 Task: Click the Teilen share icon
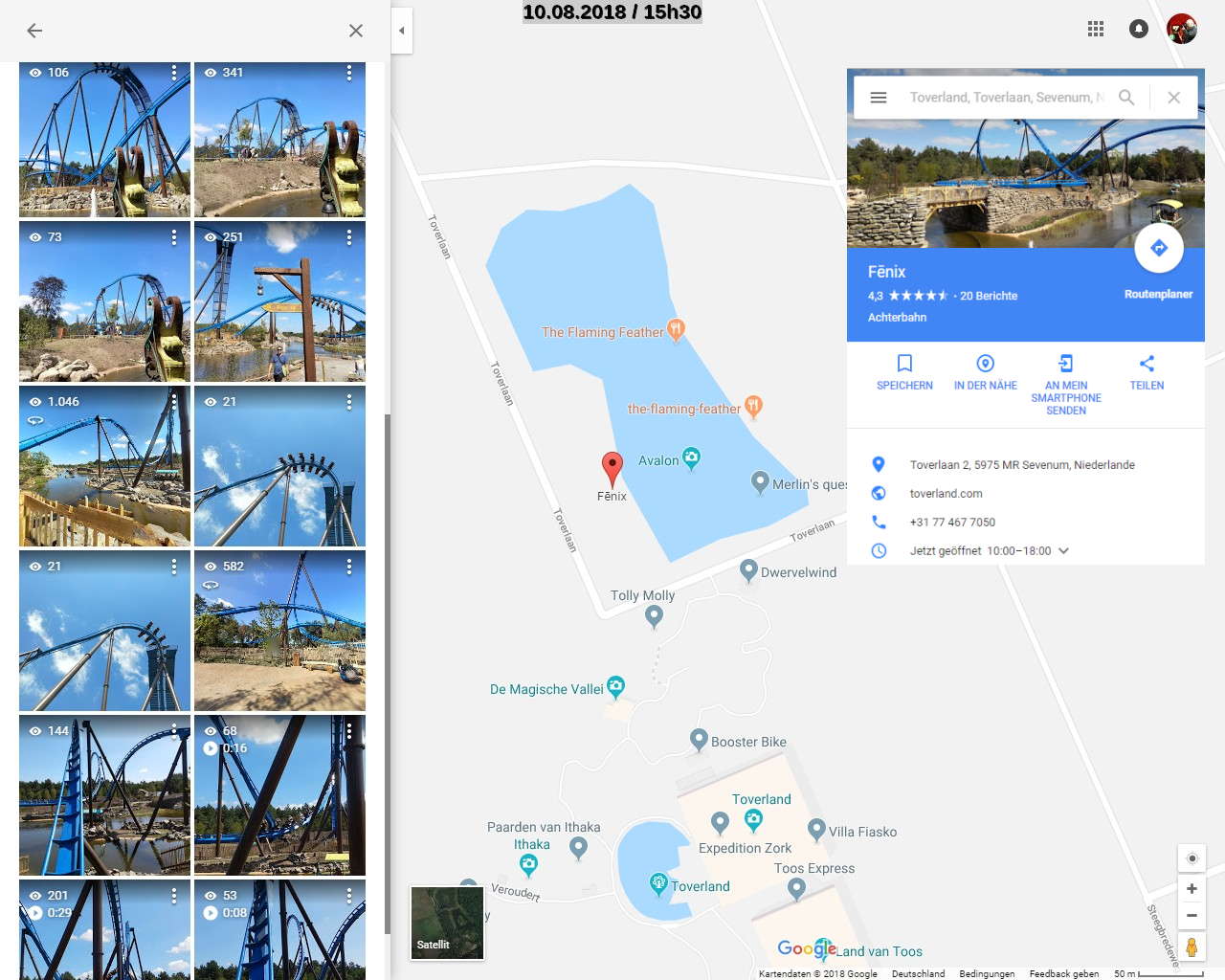click(x=1147, y=364)
